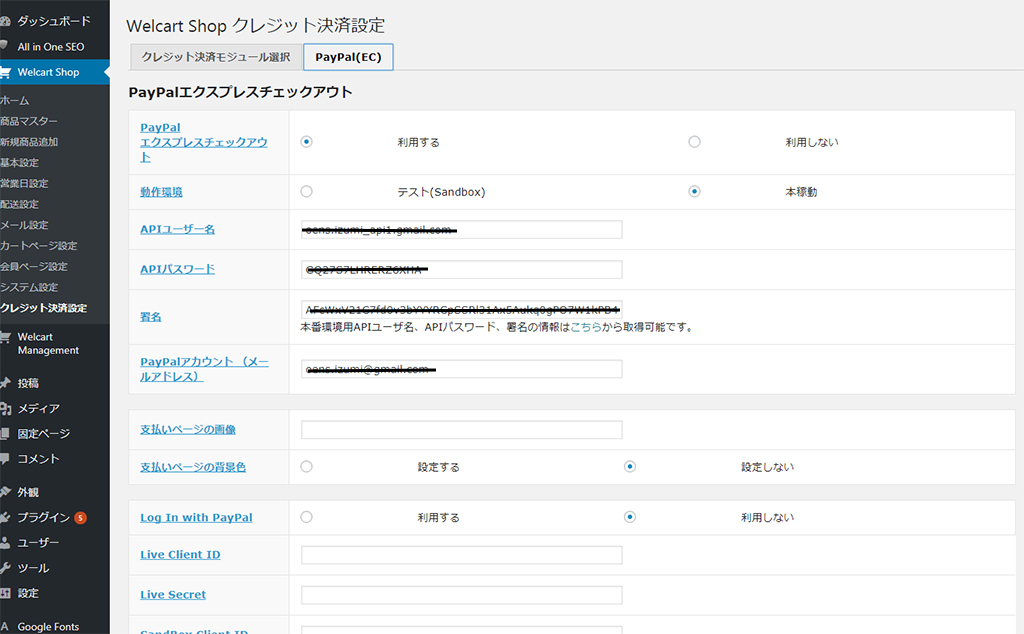Click the ツール wrench icon

coord(5,568)
